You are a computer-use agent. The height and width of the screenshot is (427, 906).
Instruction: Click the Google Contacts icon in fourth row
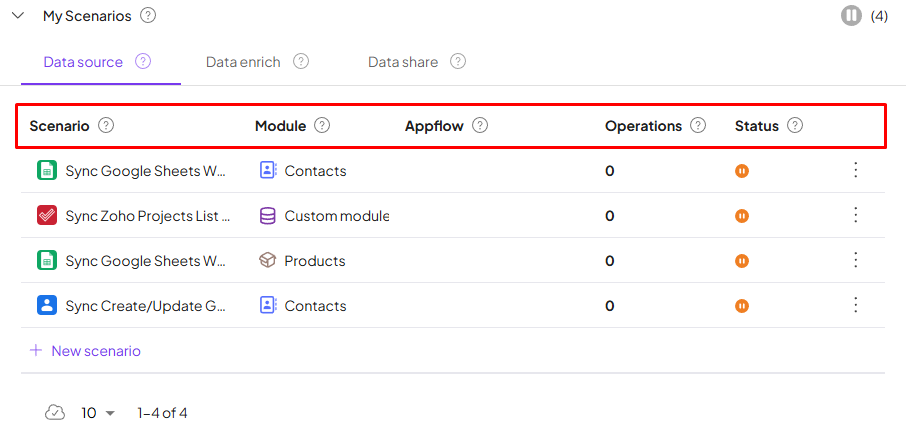(47, 306)
